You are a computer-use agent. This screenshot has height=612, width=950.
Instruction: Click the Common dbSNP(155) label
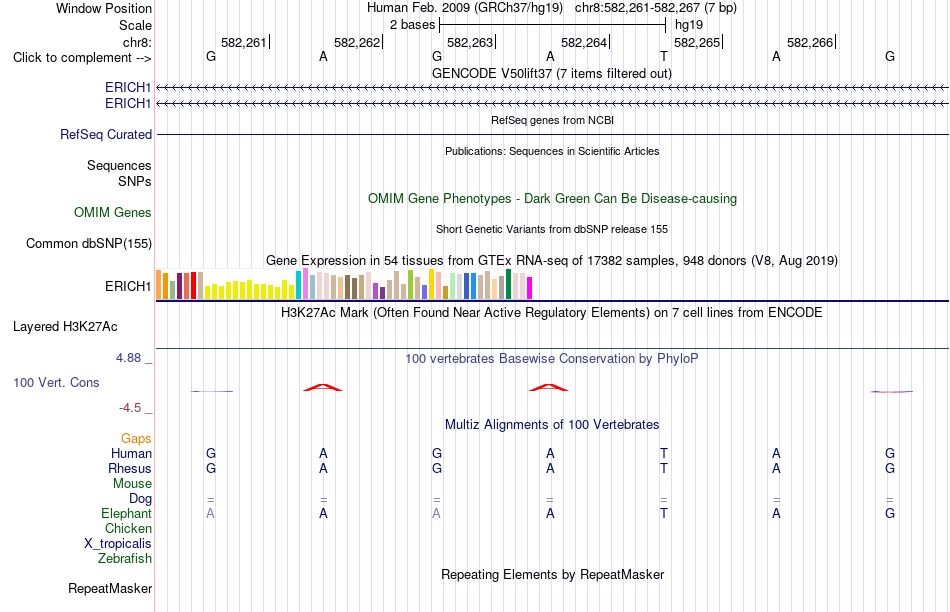coord(88,244)
